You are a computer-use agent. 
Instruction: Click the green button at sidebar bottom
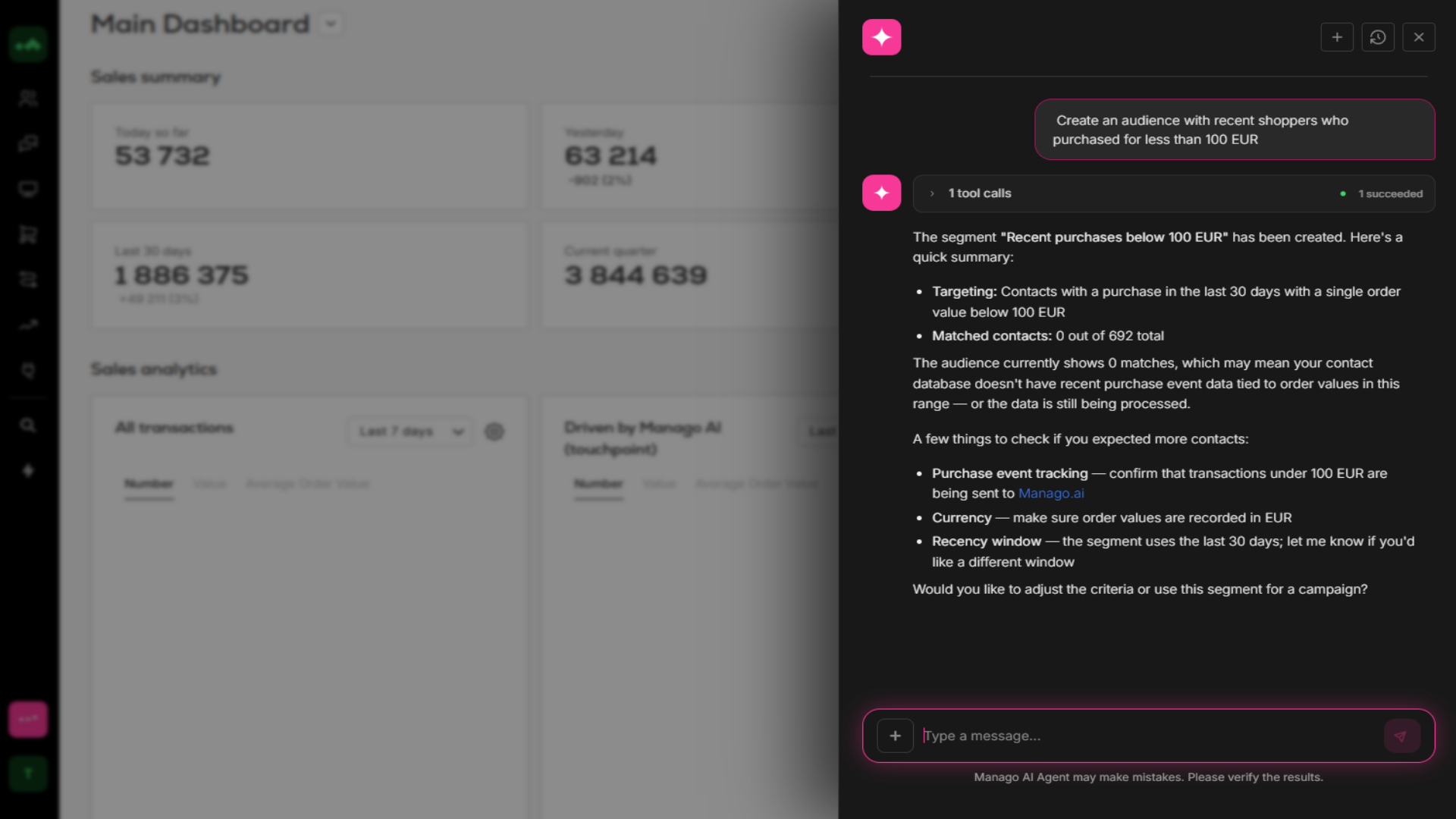click(x=28, y=773)
